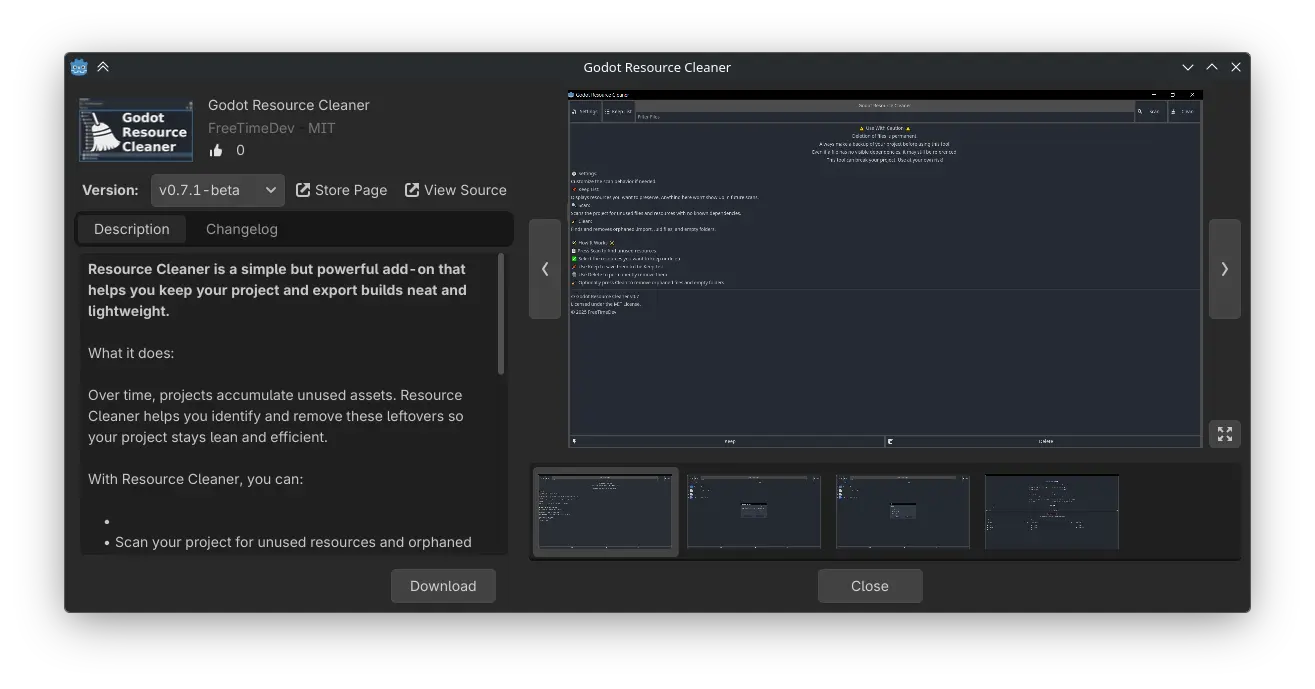Viewport: 1315px width, 689px height.
Task: Open the v0.7.1-beta version dropdown
Action: tap(218, 189)
